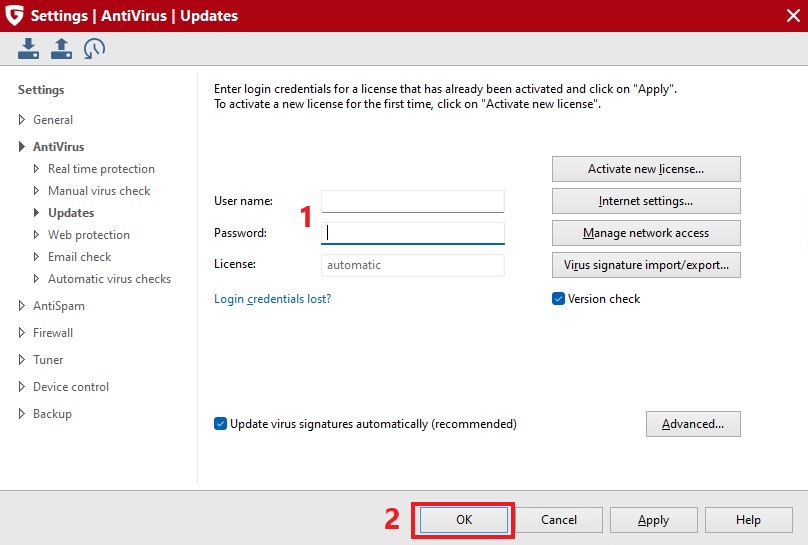
Task: Focus the User name field
Action: click(x=413, y=201)
